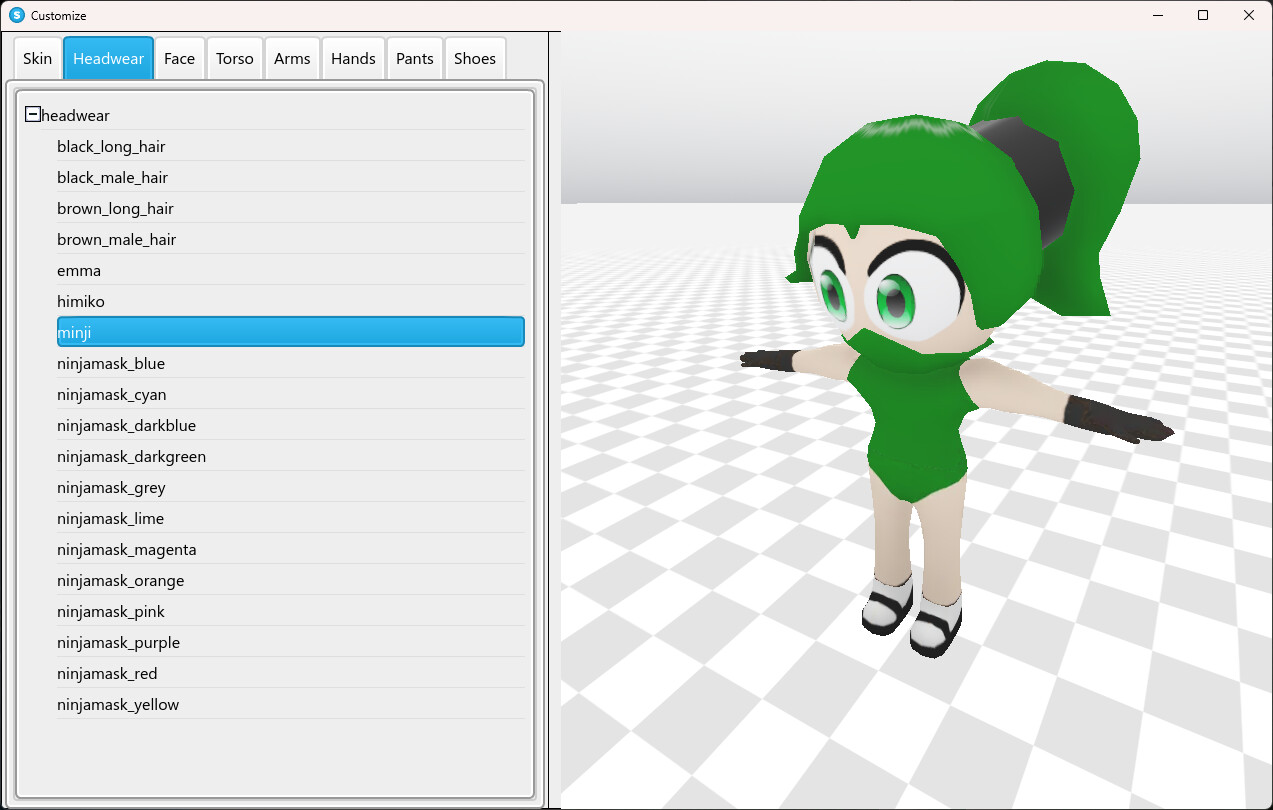Select the black_long_hair headwear
Viewport: 1273px width, 810px height.
(x=111, y=146)
